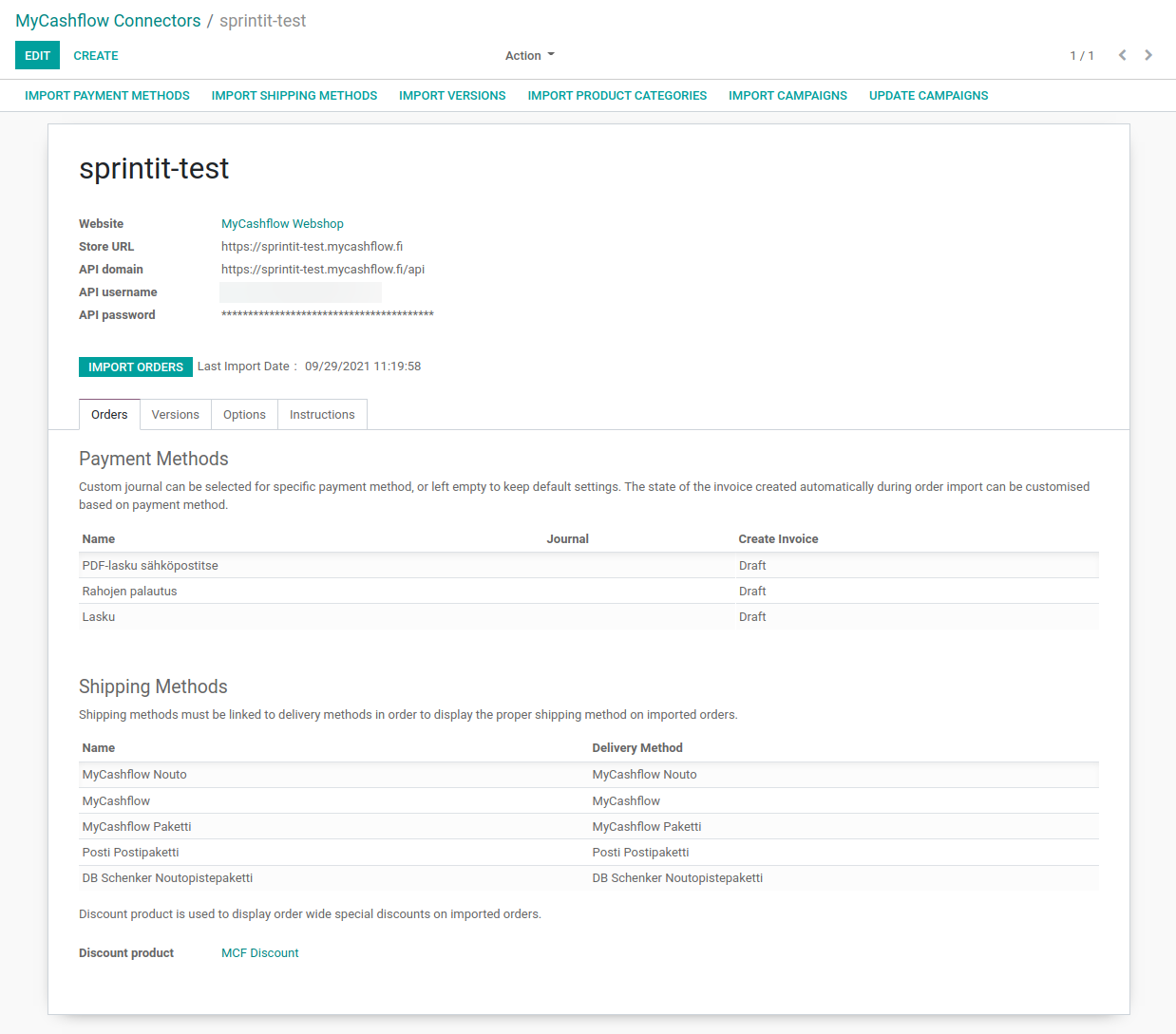Image resolution: width=1176 pixels, height=1034 pixels.
Task: Open the Instructions tab
Action: 322,415
